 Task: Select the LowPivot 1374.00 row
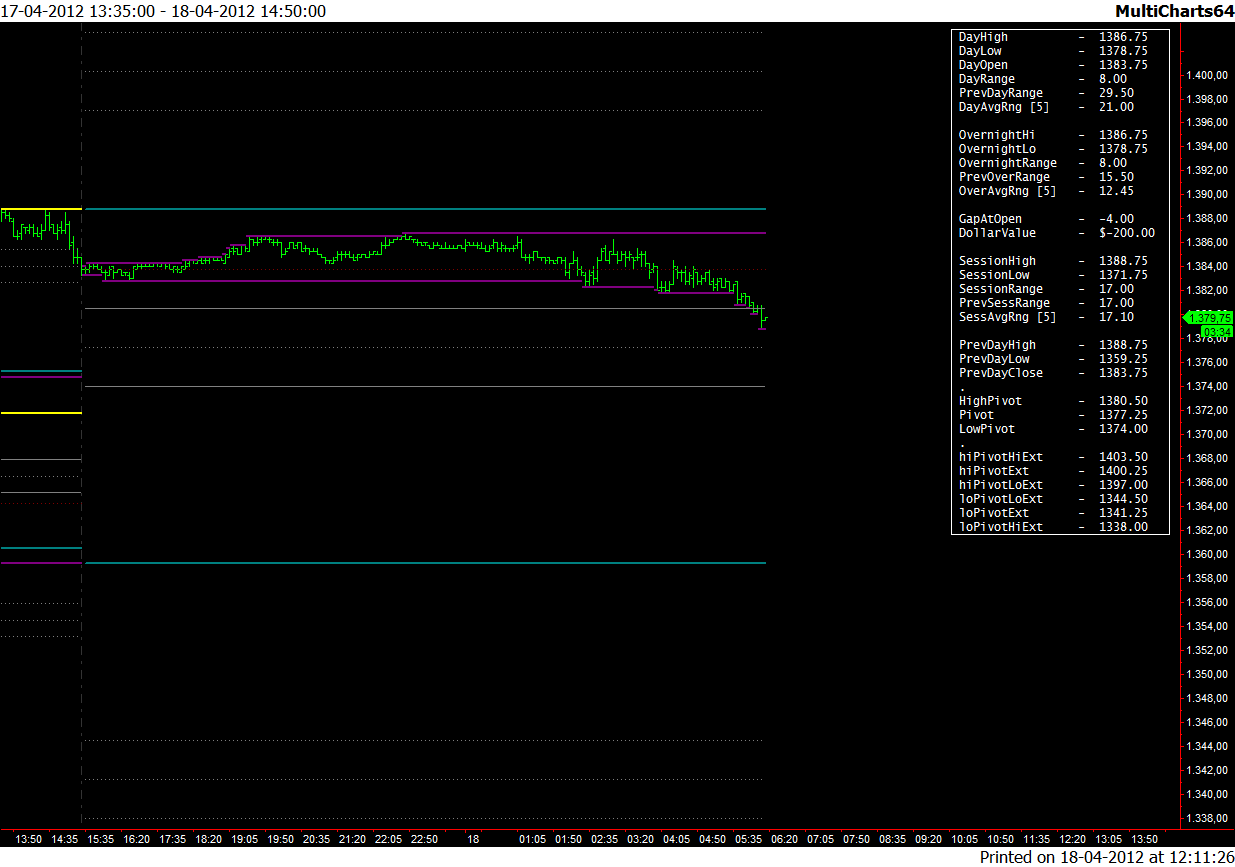(1053, 429)
